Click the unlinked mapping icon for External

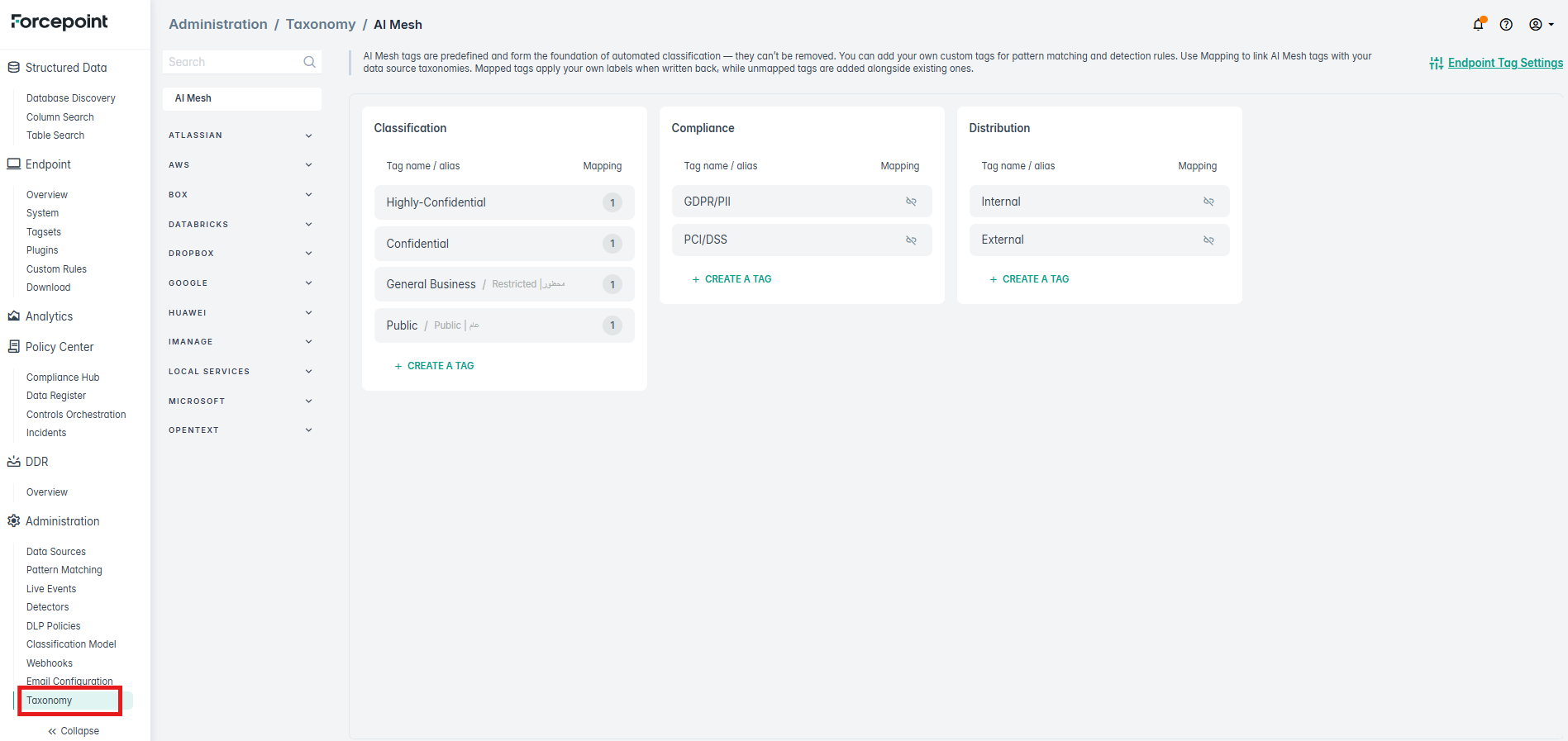click(x=1208, y=240)
